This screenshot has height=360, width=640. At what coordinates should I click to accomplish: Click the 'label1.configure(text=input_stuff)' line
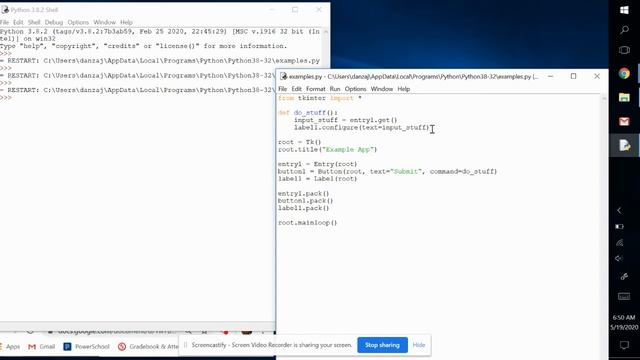pyautogui.click(x=362, y=127)
